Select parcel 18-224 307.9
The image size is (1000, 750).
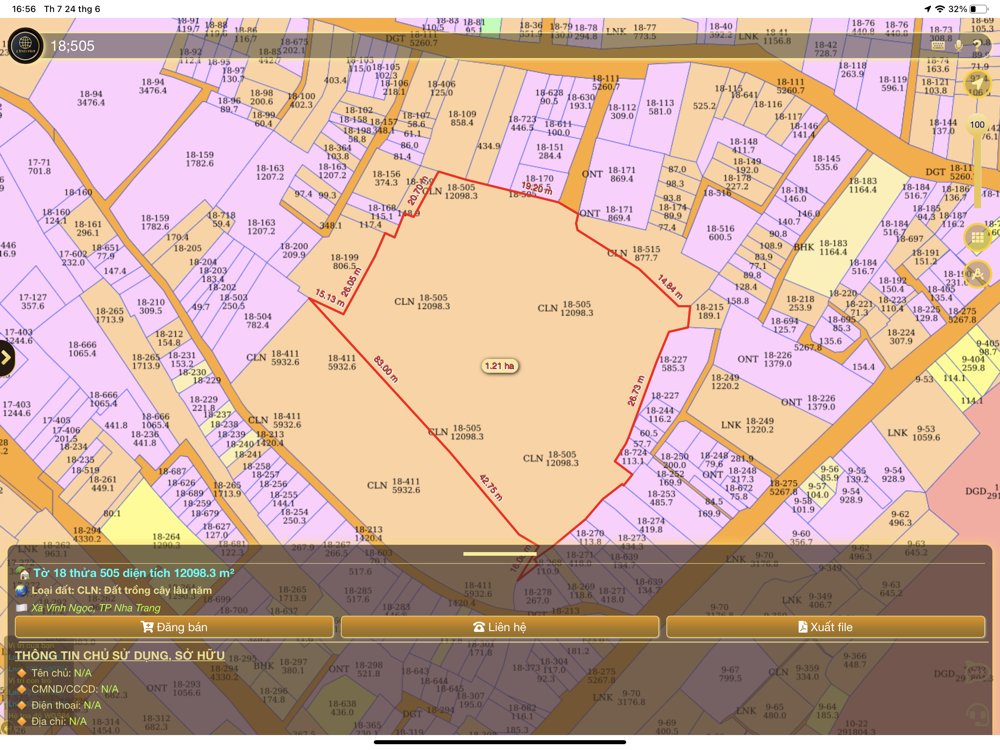tap(901, 337)
